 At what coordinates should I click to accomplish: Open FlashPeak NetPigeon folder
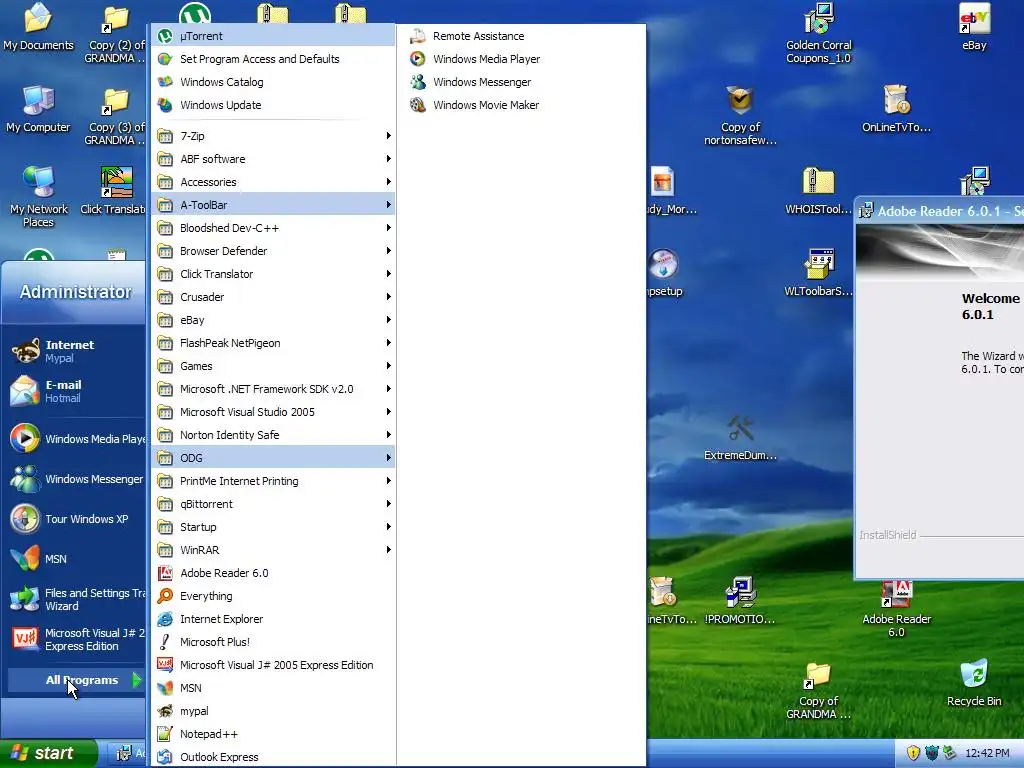tap(273, 343)
